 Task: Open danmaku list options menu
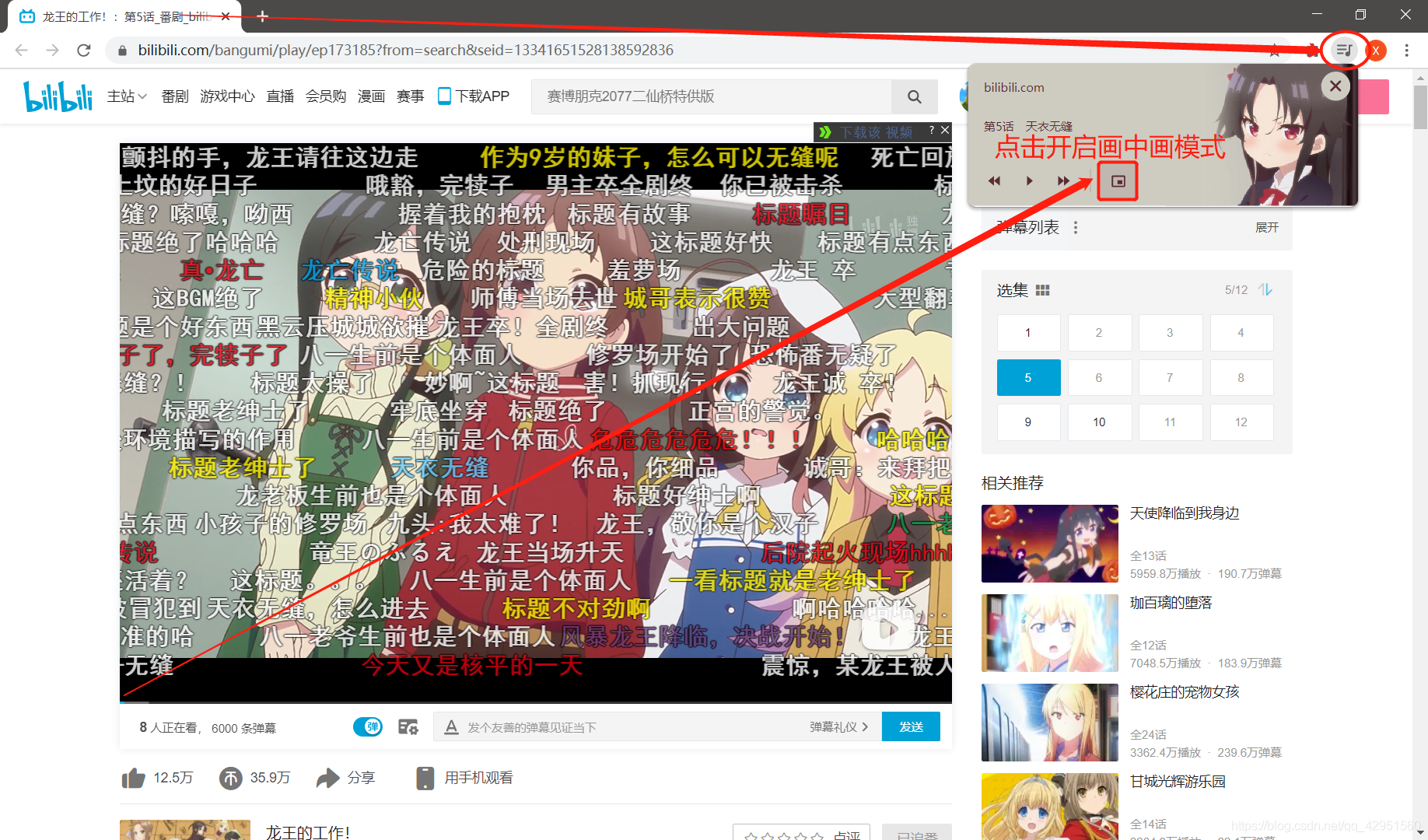pyautogui.click(x=1076, y=228)
